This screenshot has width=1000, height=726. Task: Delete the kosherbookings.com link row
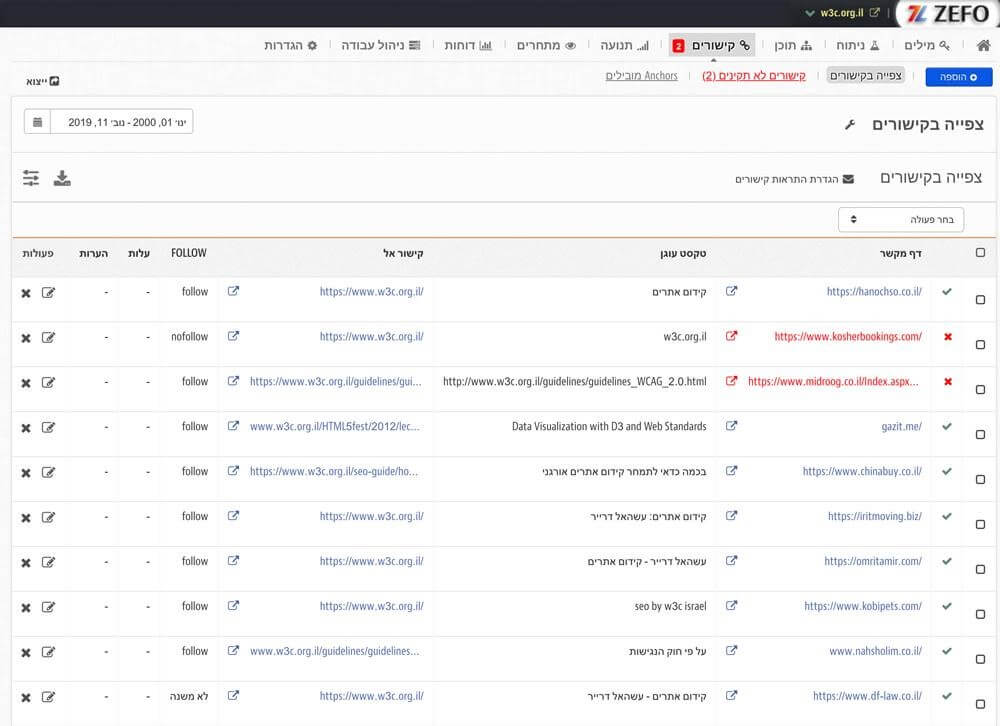click(26, 338)
